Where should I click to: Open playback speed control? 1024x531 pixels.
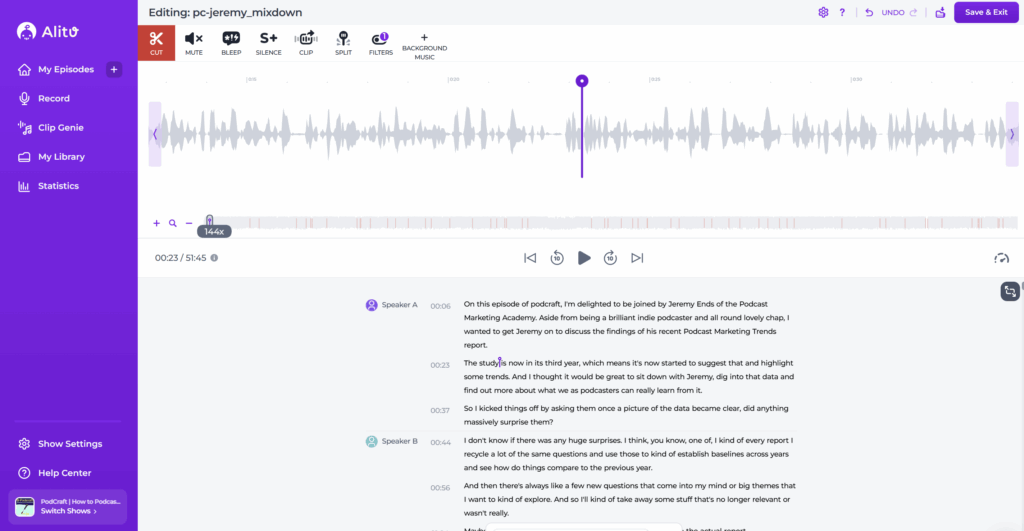point(1001,259)
